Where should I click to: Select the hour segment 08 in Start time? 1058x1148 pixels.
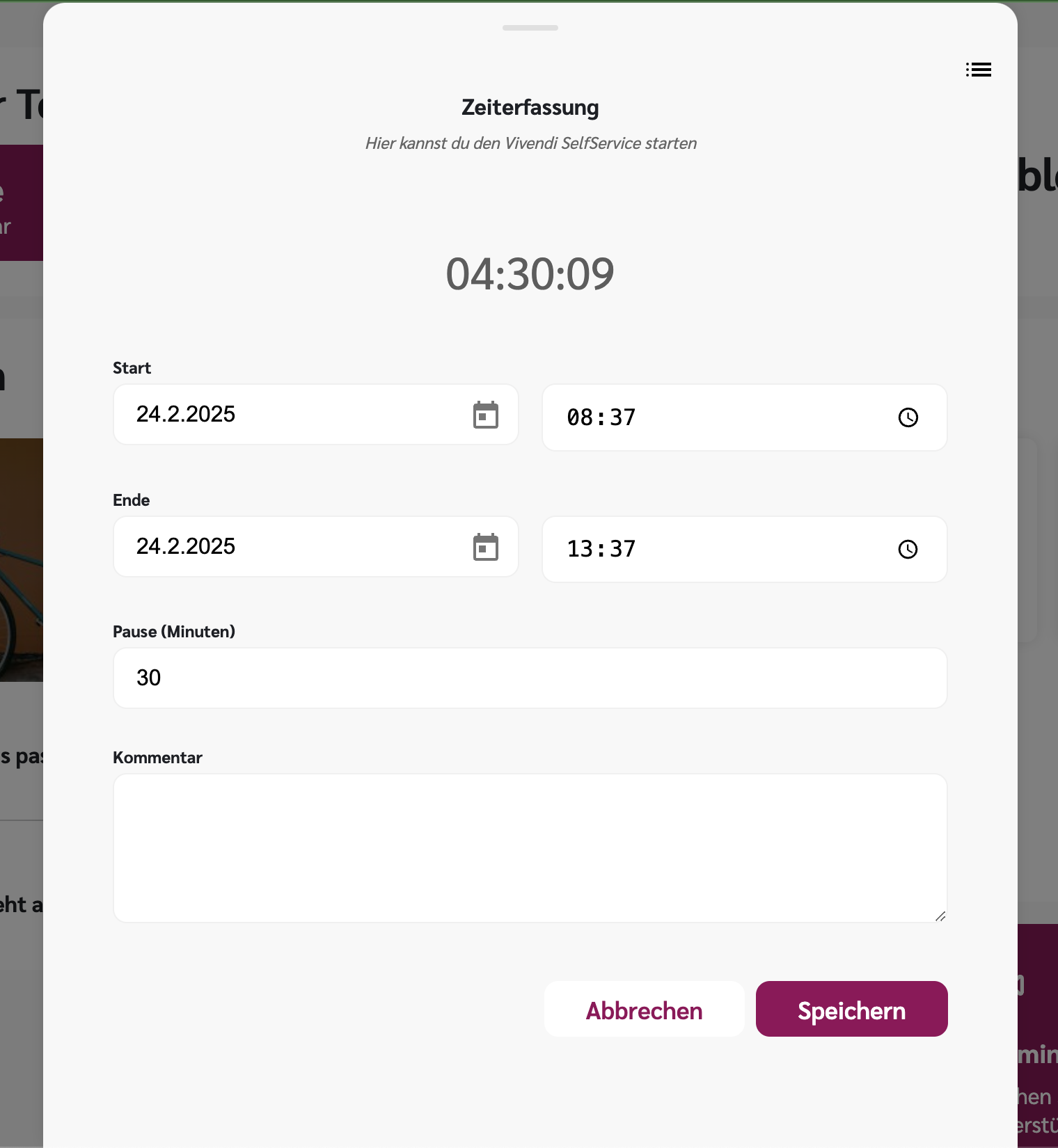pyautogui.click(x=580, y=417)
